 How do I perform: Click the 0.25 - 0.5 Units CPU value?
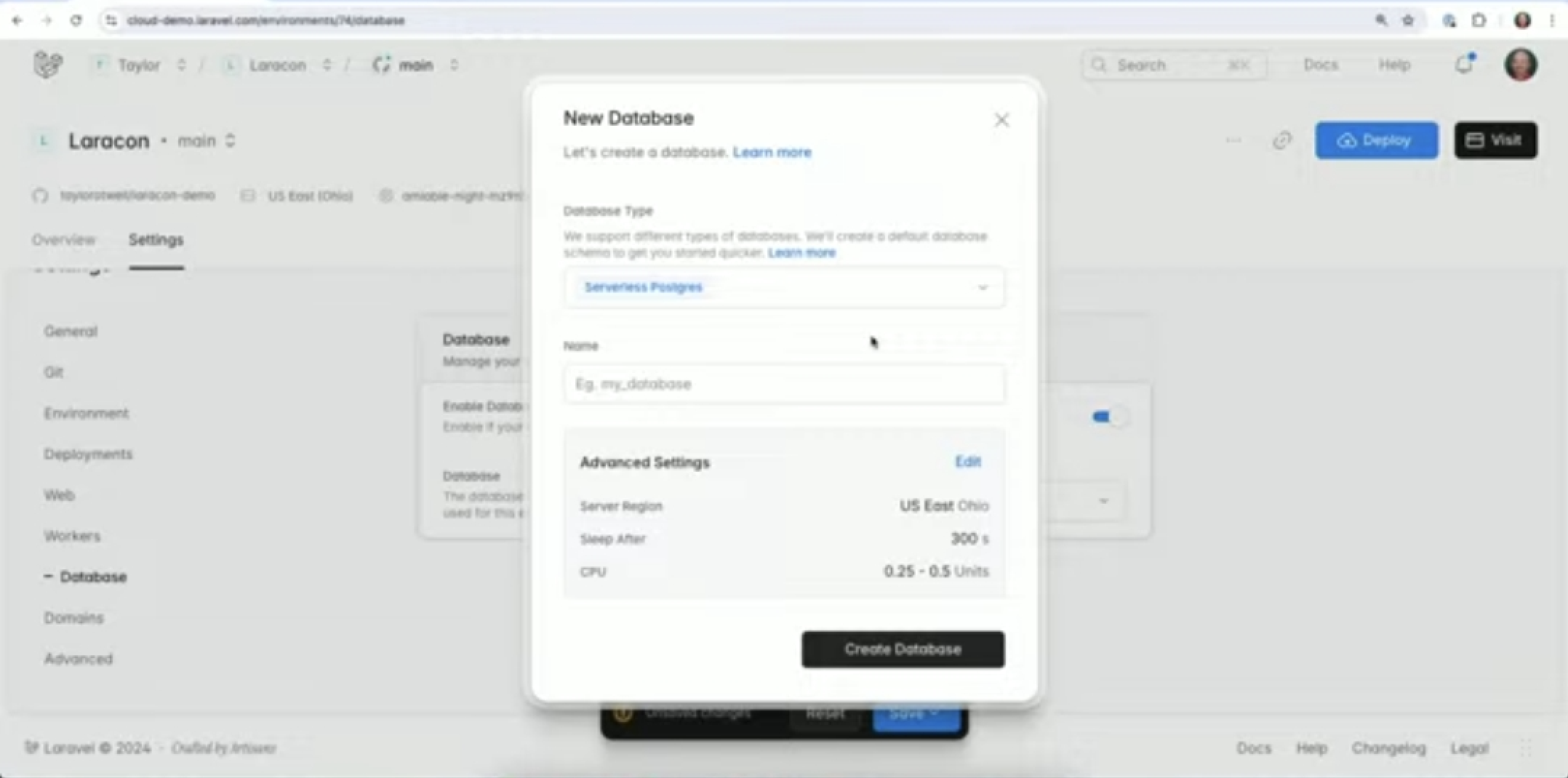tap(936, 572)
